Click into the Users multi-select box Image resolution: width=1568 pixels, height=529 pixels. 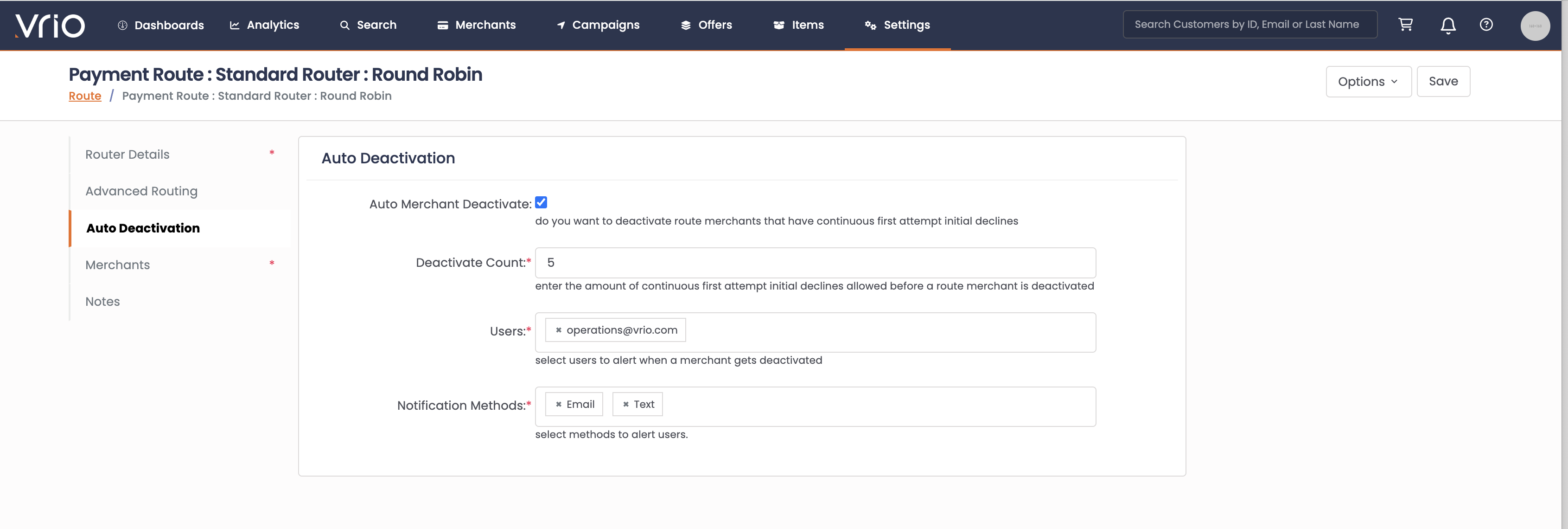pos(815,332)
